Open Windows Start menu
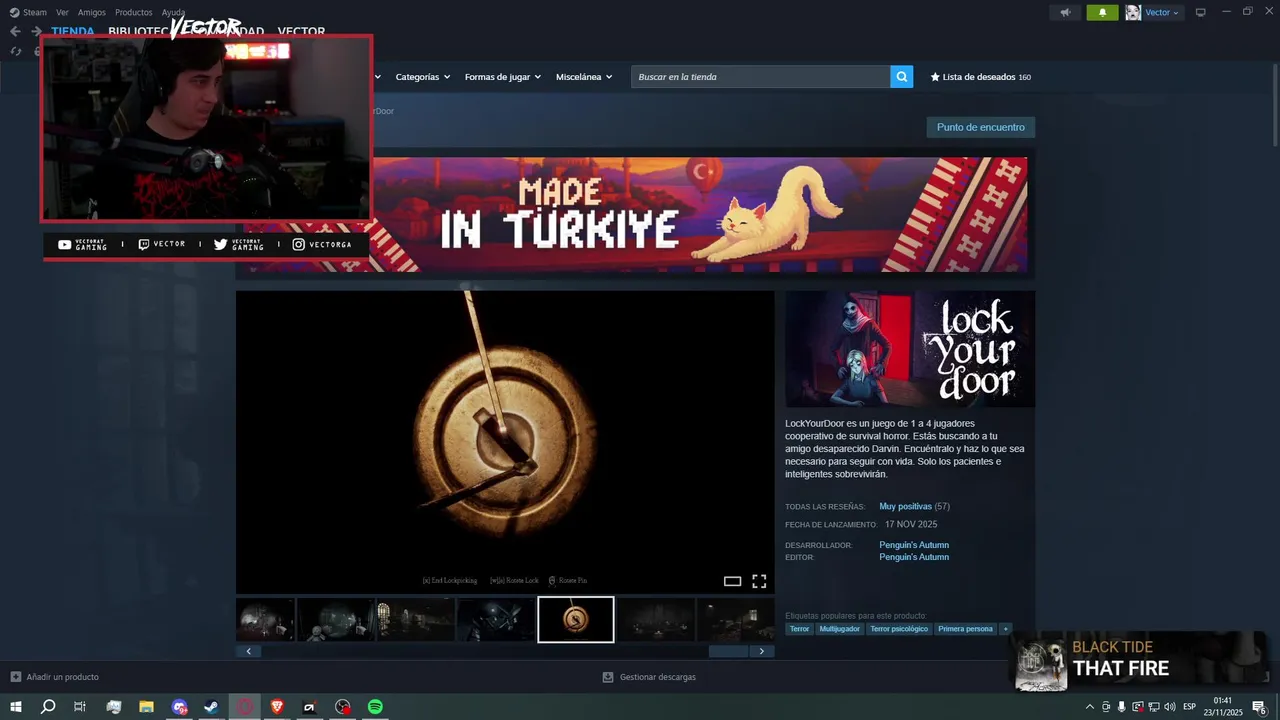The width and height of the screenshot is (1280, 720). (x=15, y=707)
